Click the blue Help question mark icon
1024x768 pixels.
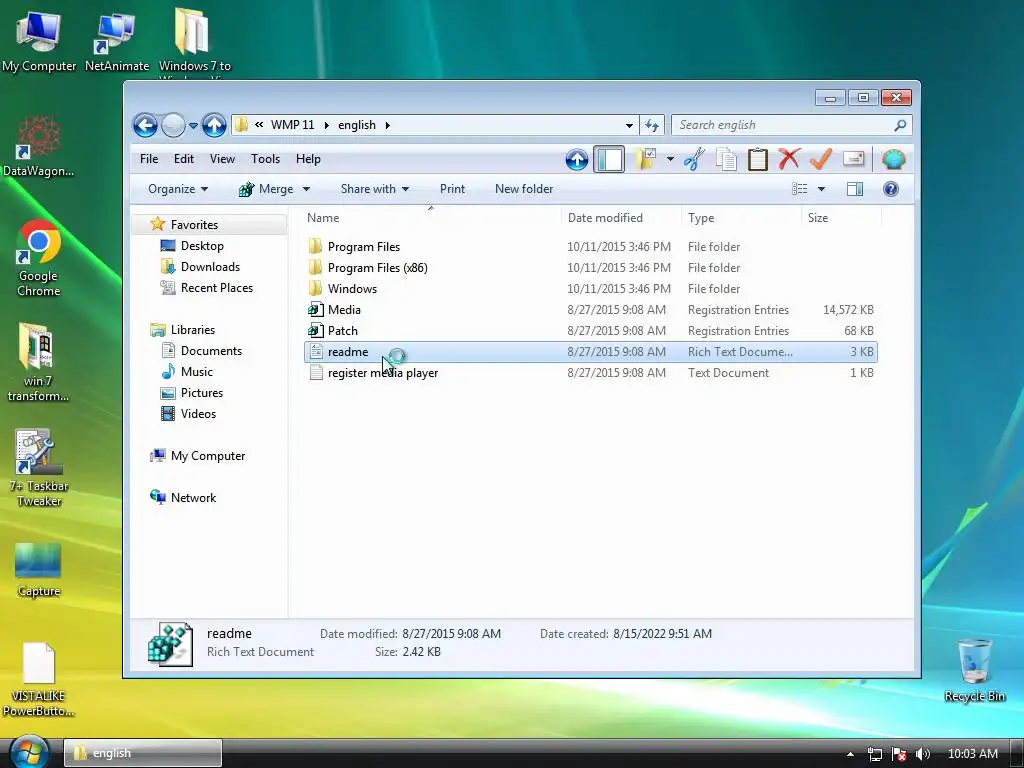(x=891, y=189)
